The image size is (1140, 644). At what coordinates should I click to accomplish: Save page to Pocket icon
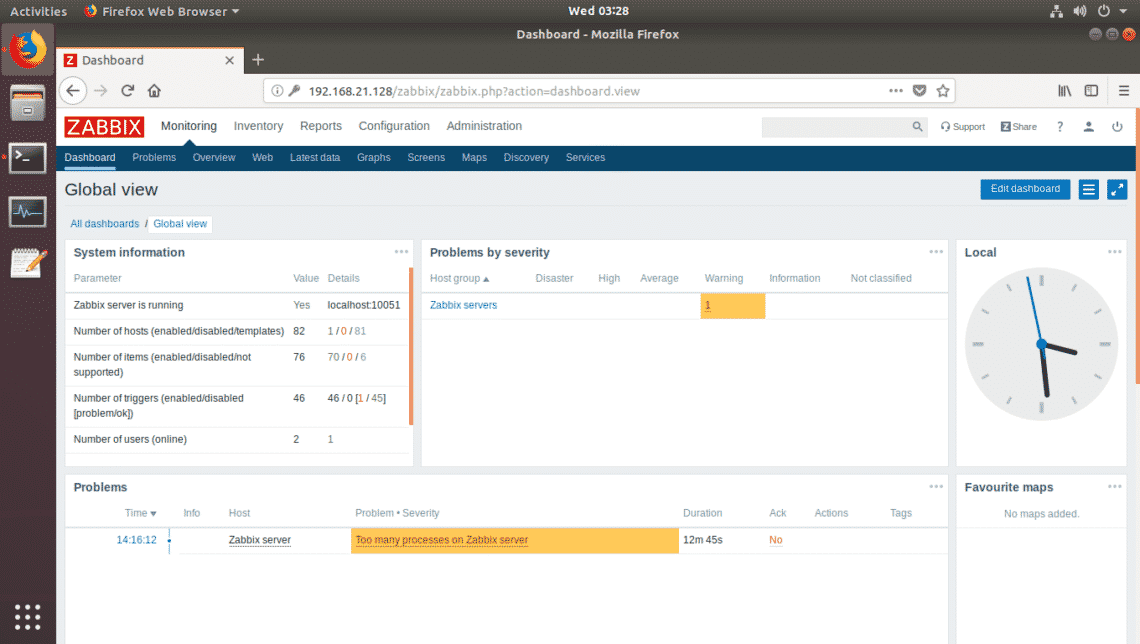coord(920,91)
